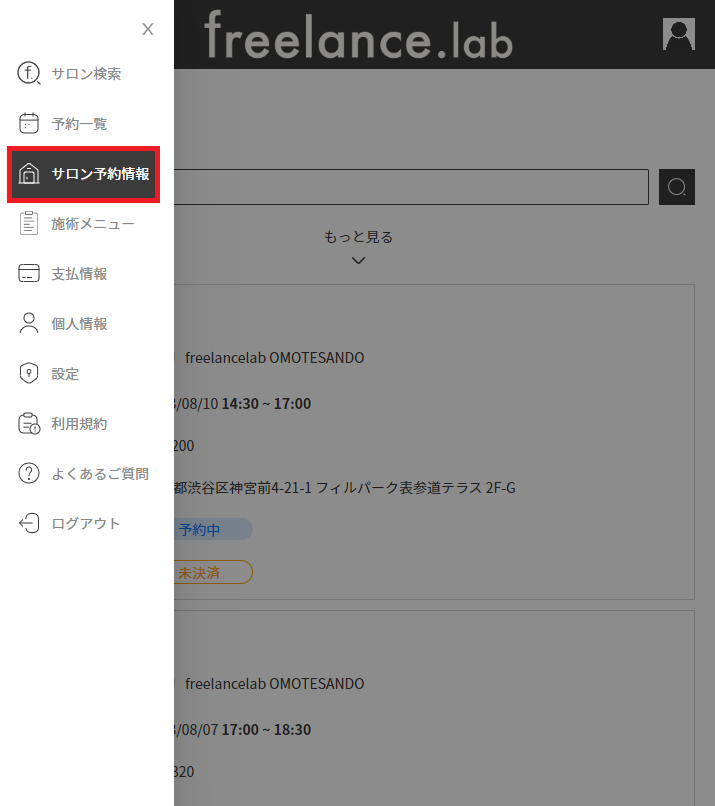Click the 施術メニュー clipboard icon
This screenshot has width=715, height=806.
click(x=29, y=224)
